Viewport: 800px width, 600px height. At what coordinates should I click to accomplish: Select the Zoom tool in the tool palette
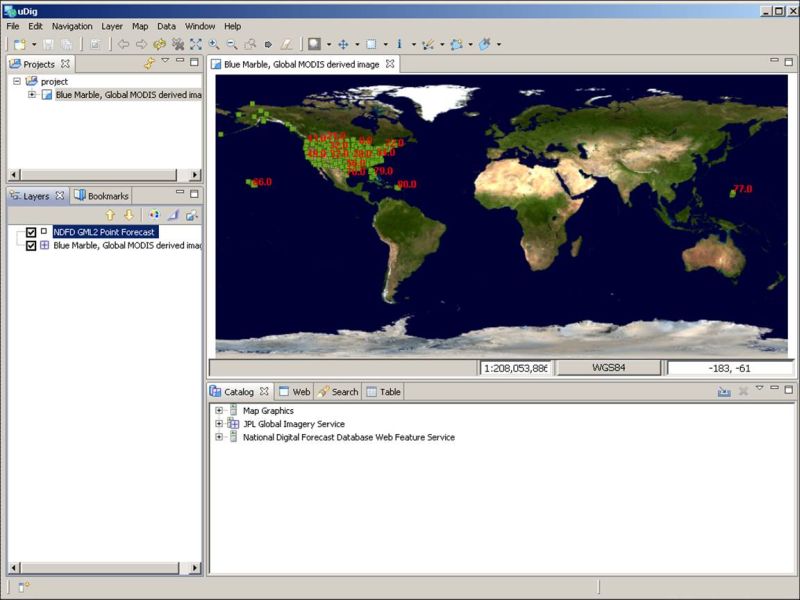(x=314, y=44)
